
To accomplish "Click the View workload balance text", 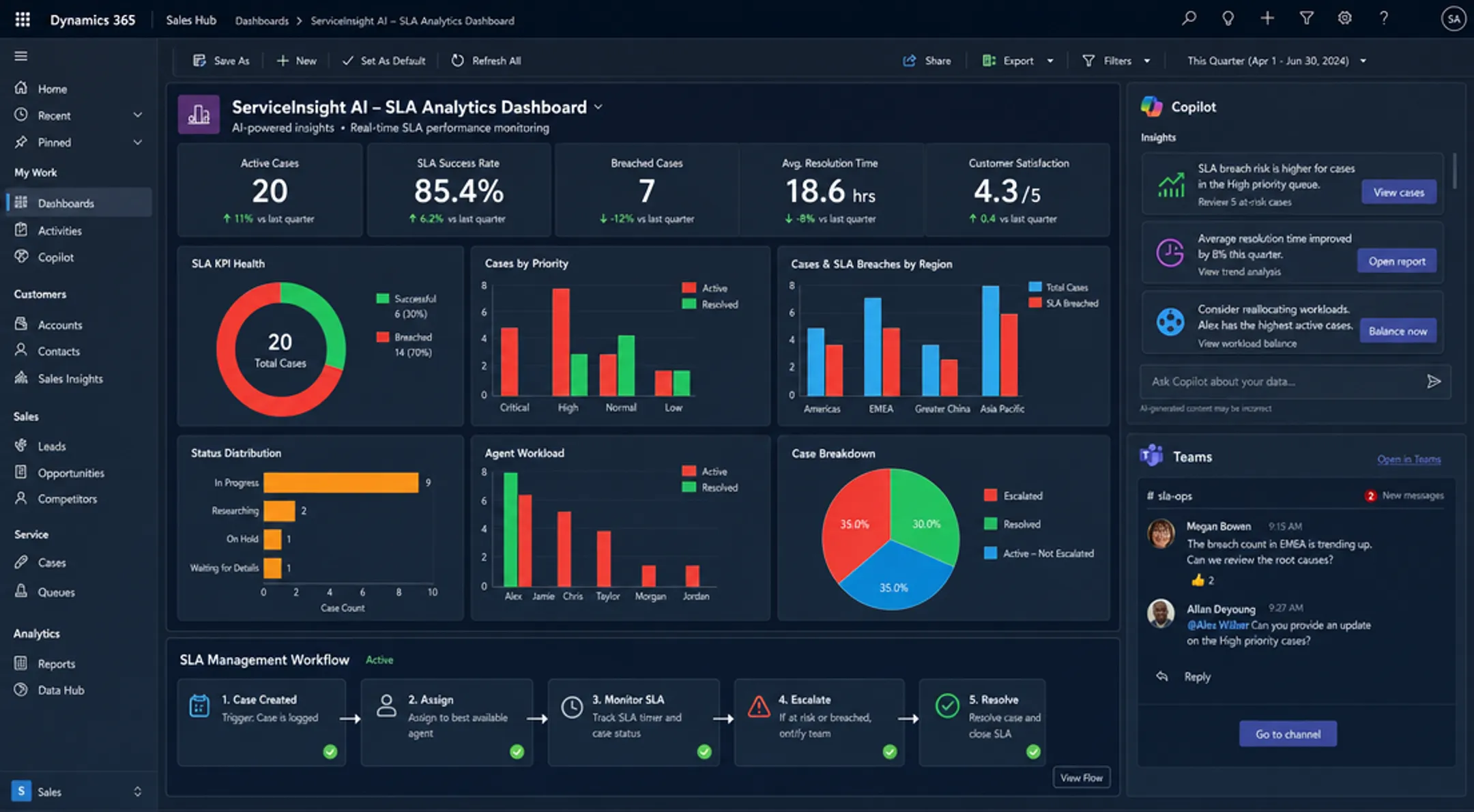I will tap(1247, 343).
